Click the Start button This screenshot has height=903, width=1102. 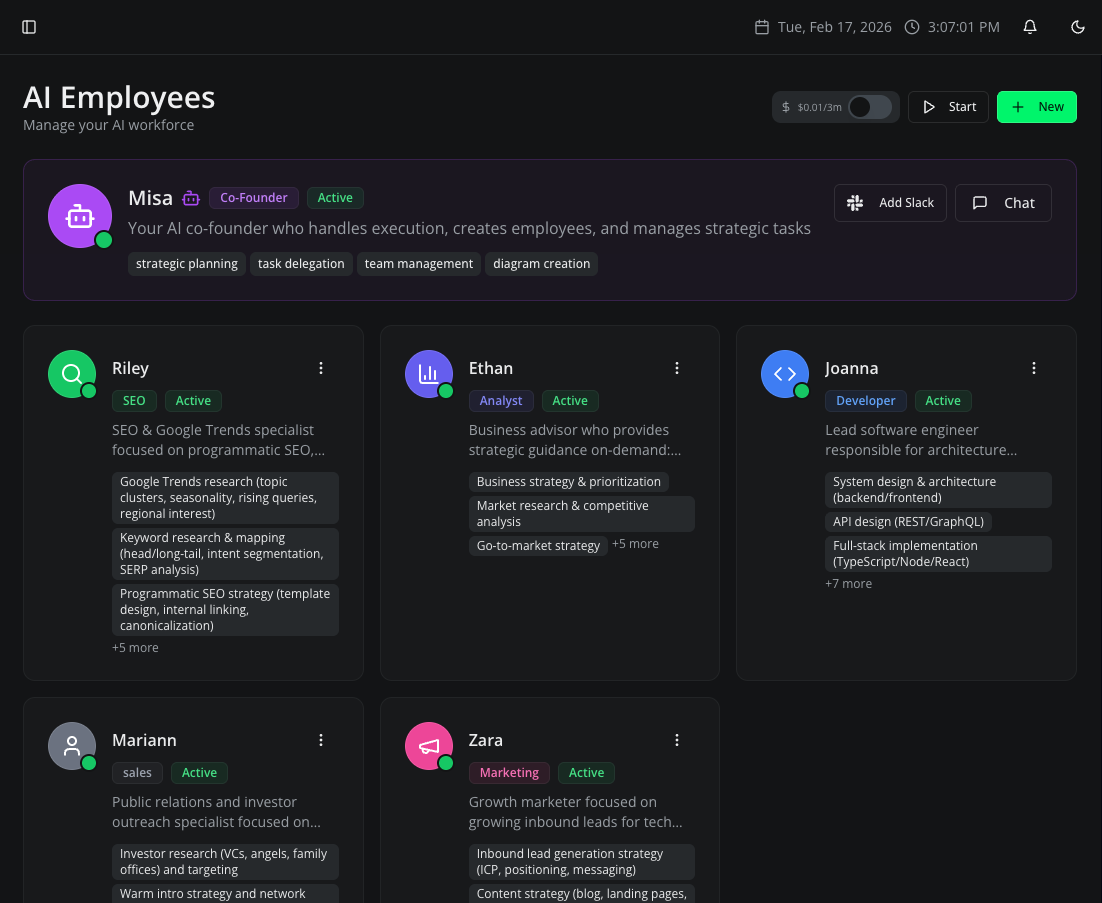(948, 107)
